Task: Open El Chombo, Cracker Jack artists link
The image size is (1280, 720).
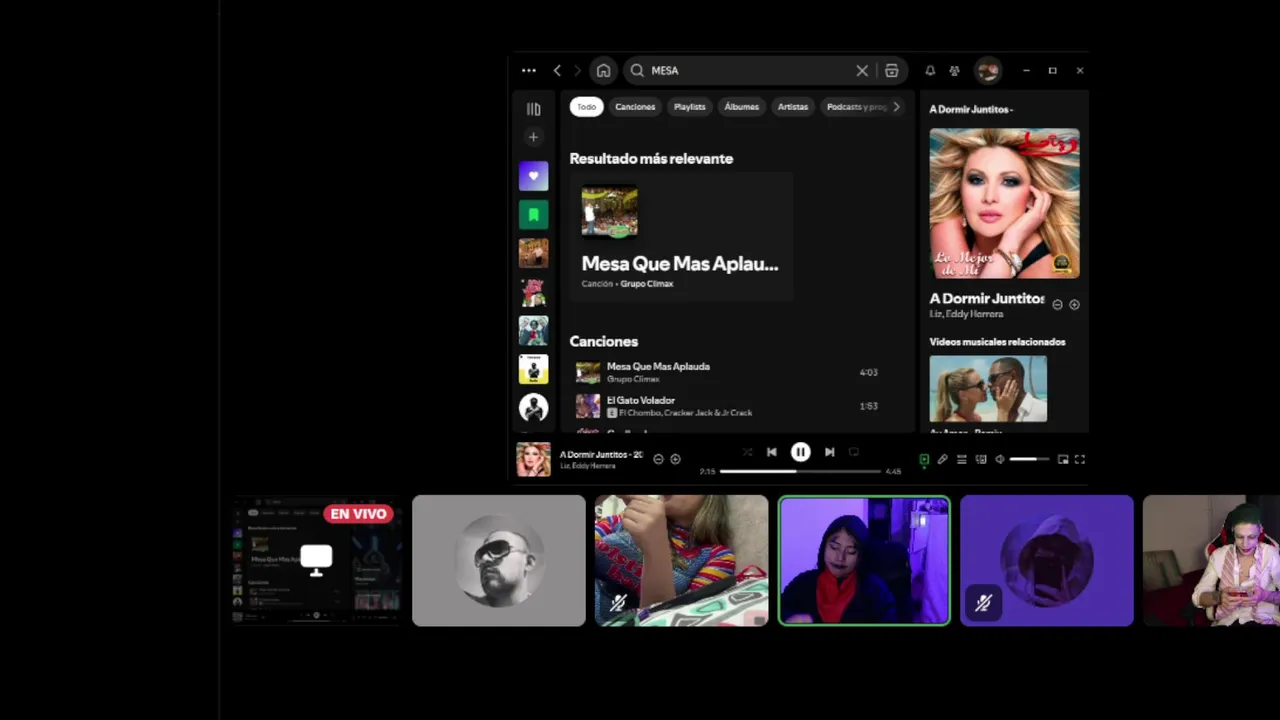Action: pyautogui.click(x=685, y=413)
